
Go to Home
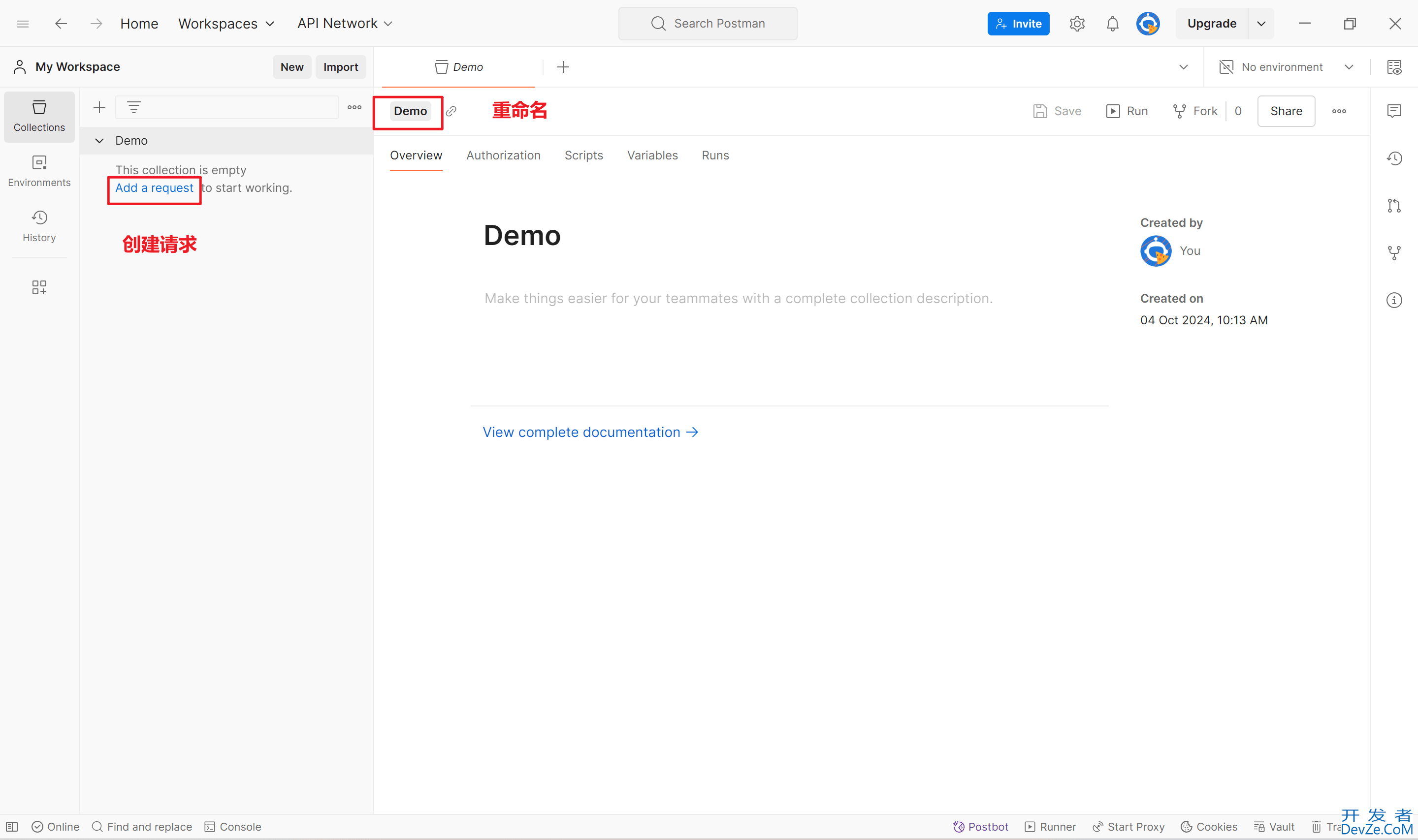tap(139, 24)
